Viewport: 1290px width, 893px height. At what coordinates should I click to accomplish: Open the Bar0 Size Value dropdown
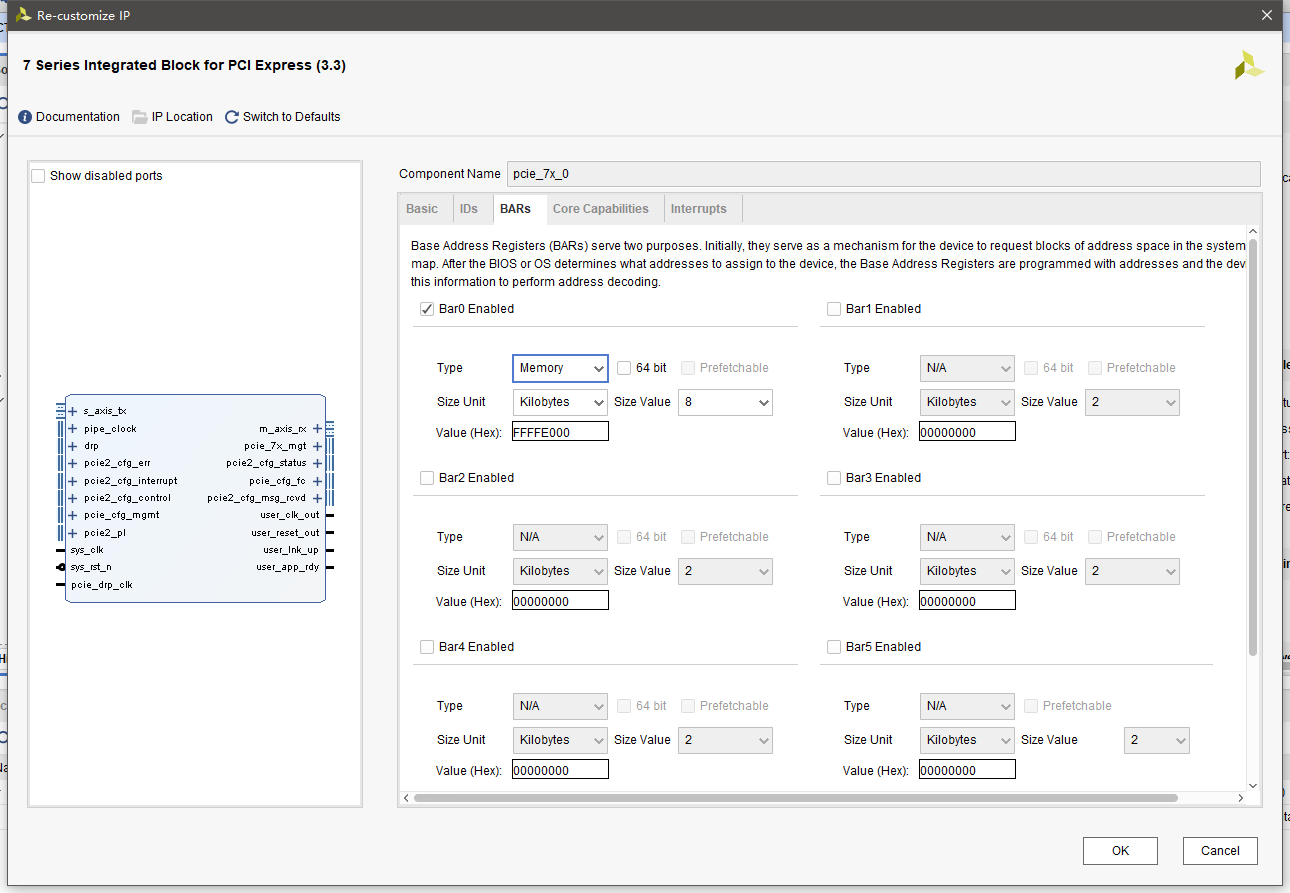point(725,402)
